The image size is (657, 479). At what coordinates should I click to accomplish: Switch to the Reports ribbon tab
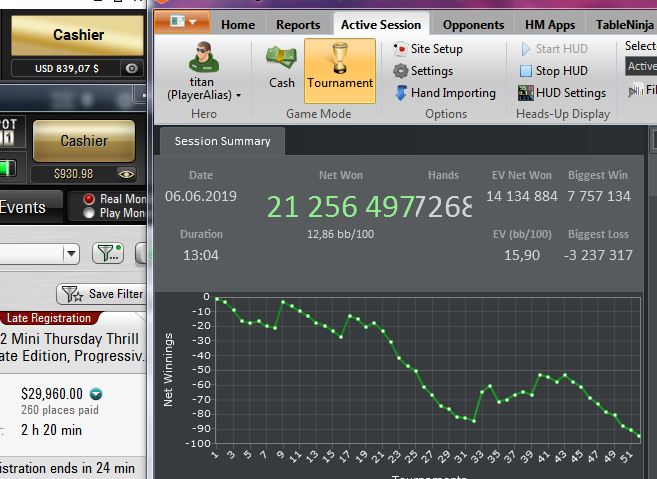298,25
